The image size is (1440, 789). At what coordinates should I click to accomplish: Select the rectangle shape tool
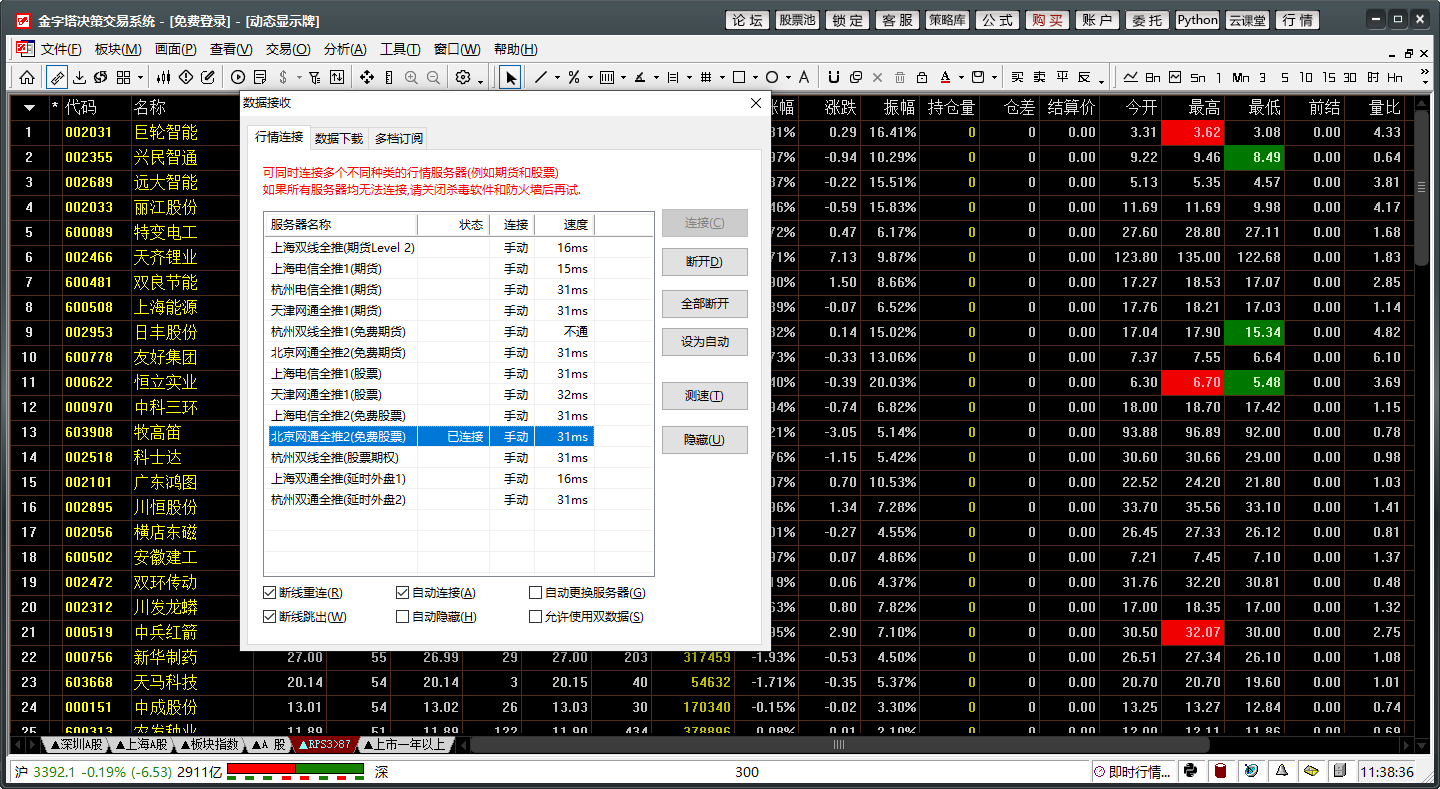(739, 77)
